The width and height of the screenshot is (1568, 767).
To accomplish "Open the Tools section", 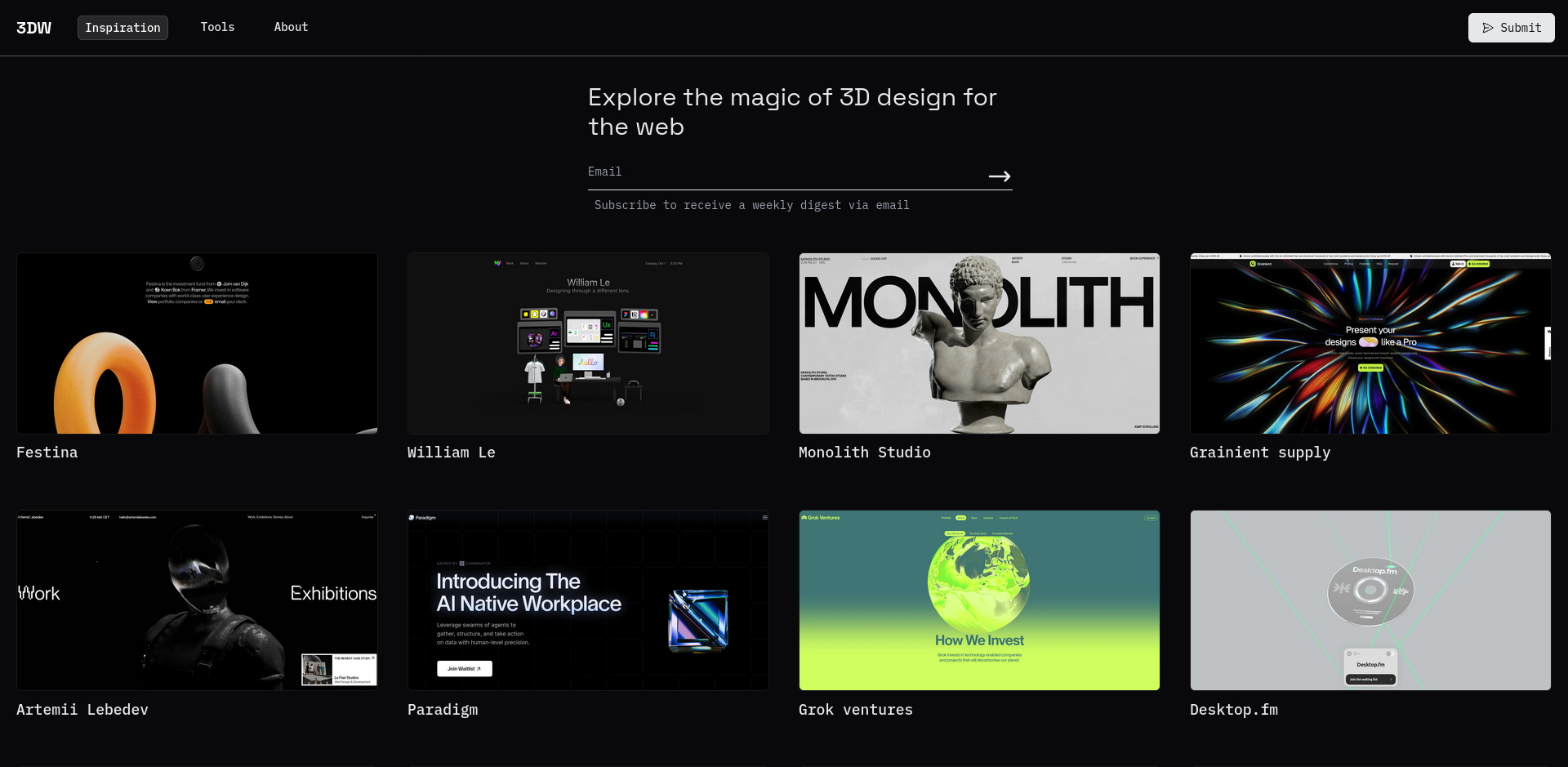I will click(x=217, y=27).
